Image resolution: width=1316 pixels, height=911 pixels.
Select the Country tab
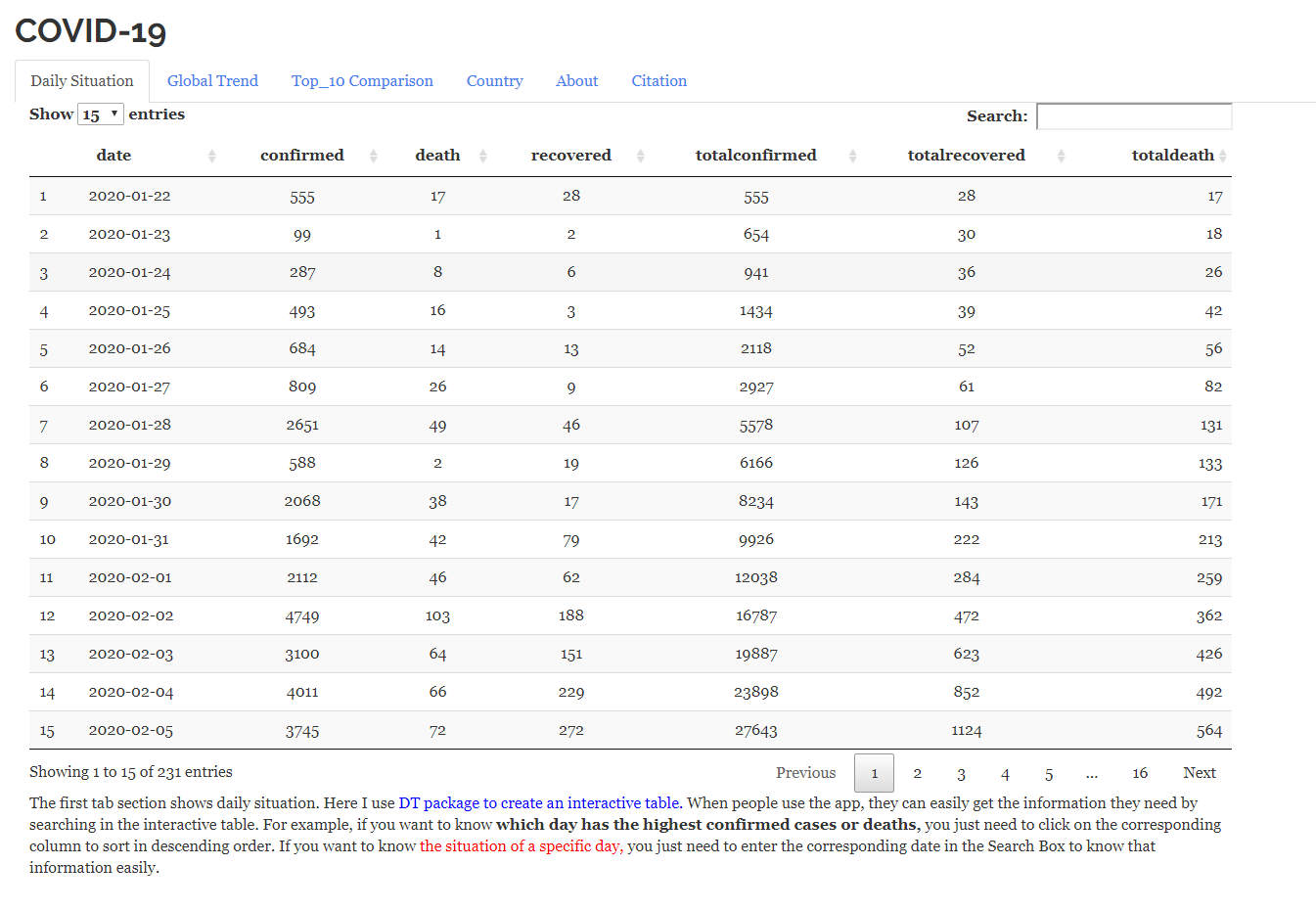(495, 81)
